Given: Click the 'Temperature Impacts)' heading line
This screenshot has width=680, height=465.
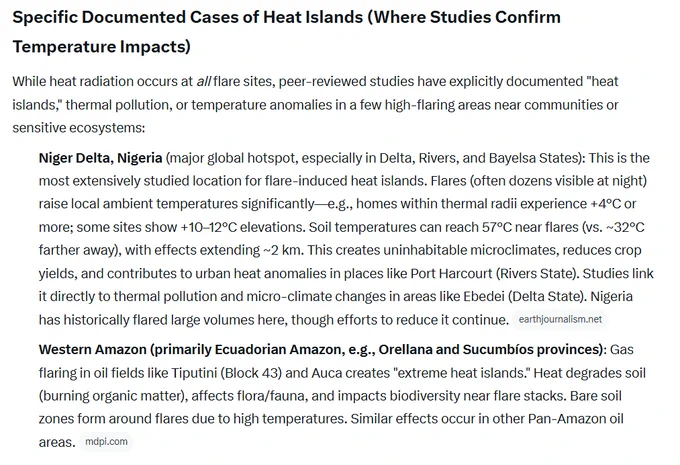Looking at the screenshot, I should click(x=101, y=47).
